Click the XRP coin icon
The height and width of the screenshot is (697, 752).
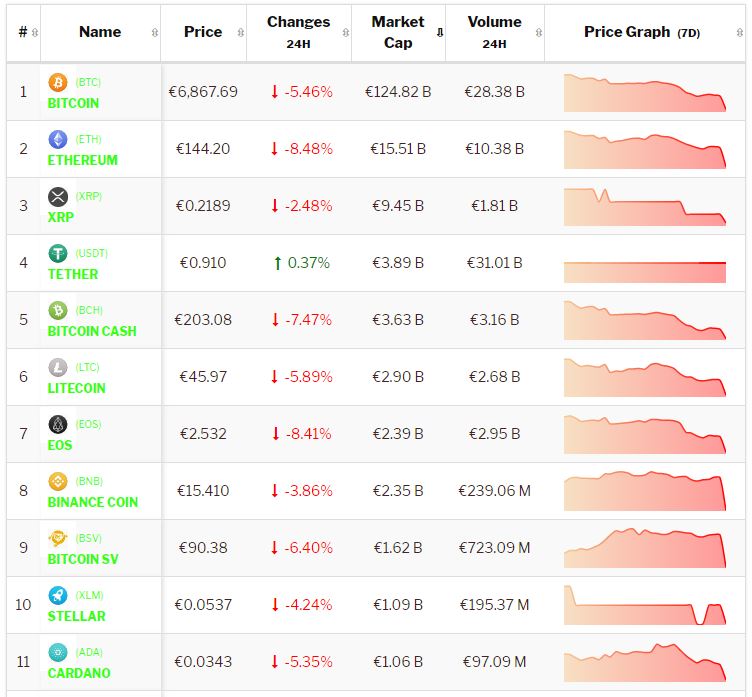tap(58, 196)
